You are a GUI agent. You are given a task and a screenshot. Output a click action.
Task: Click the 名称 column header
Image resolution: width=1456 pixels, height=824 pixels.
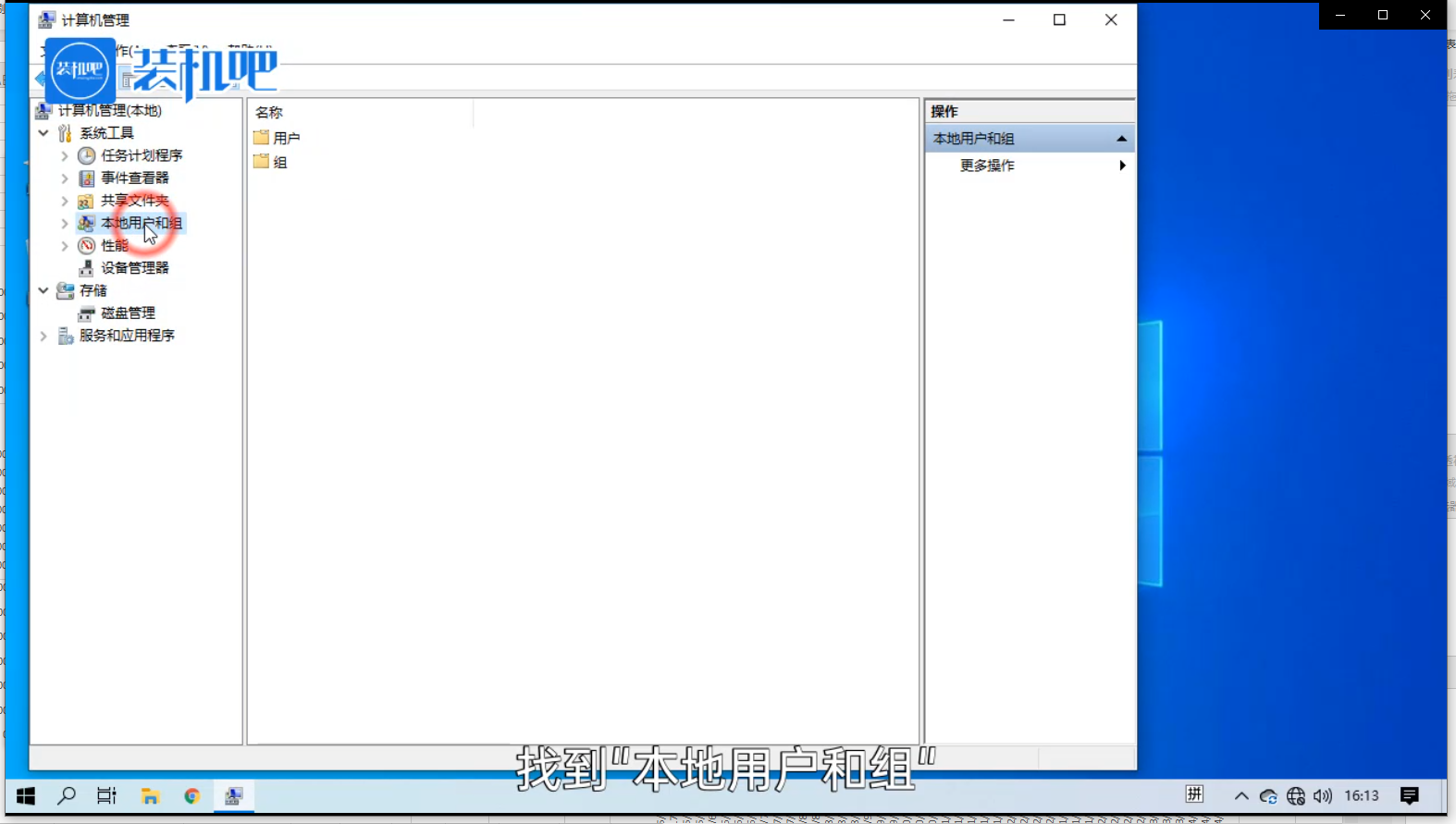(x=269, y=112)
